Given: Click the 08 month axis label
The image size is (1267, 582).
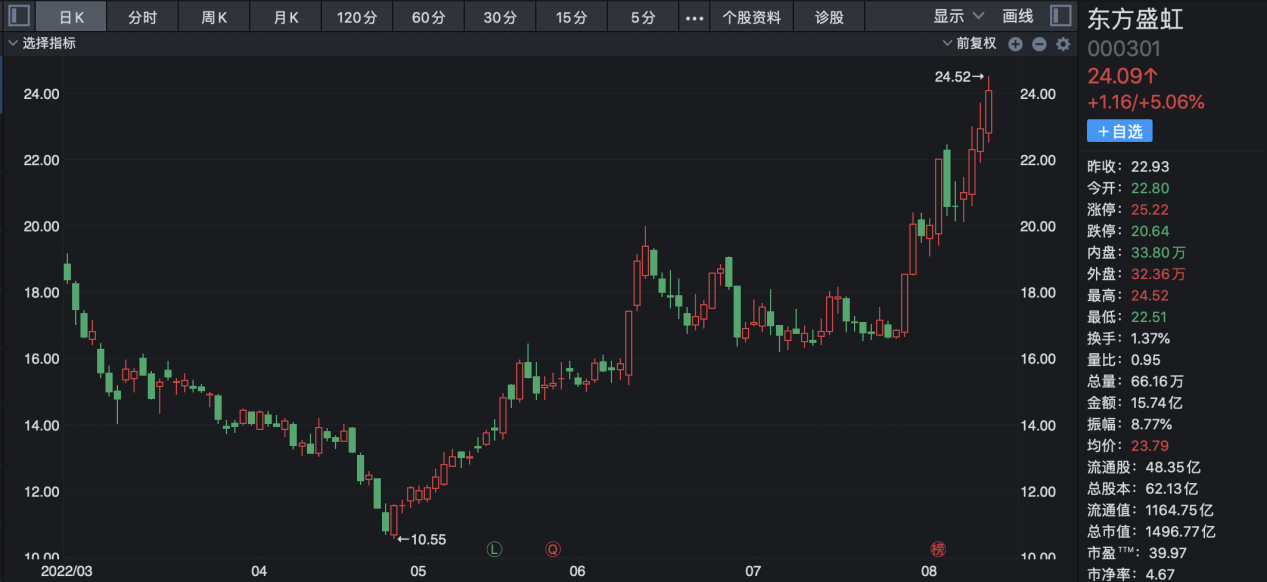Looking at the screenshot, I should point(930,572).
